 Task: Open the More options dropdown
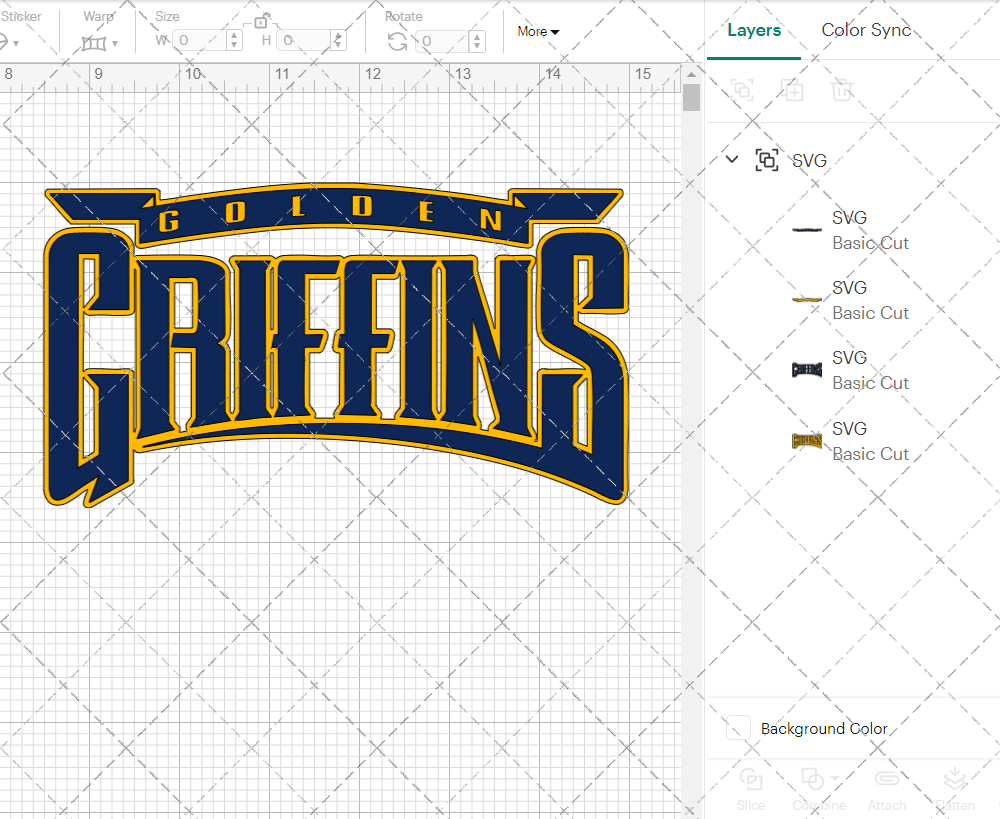537,31
